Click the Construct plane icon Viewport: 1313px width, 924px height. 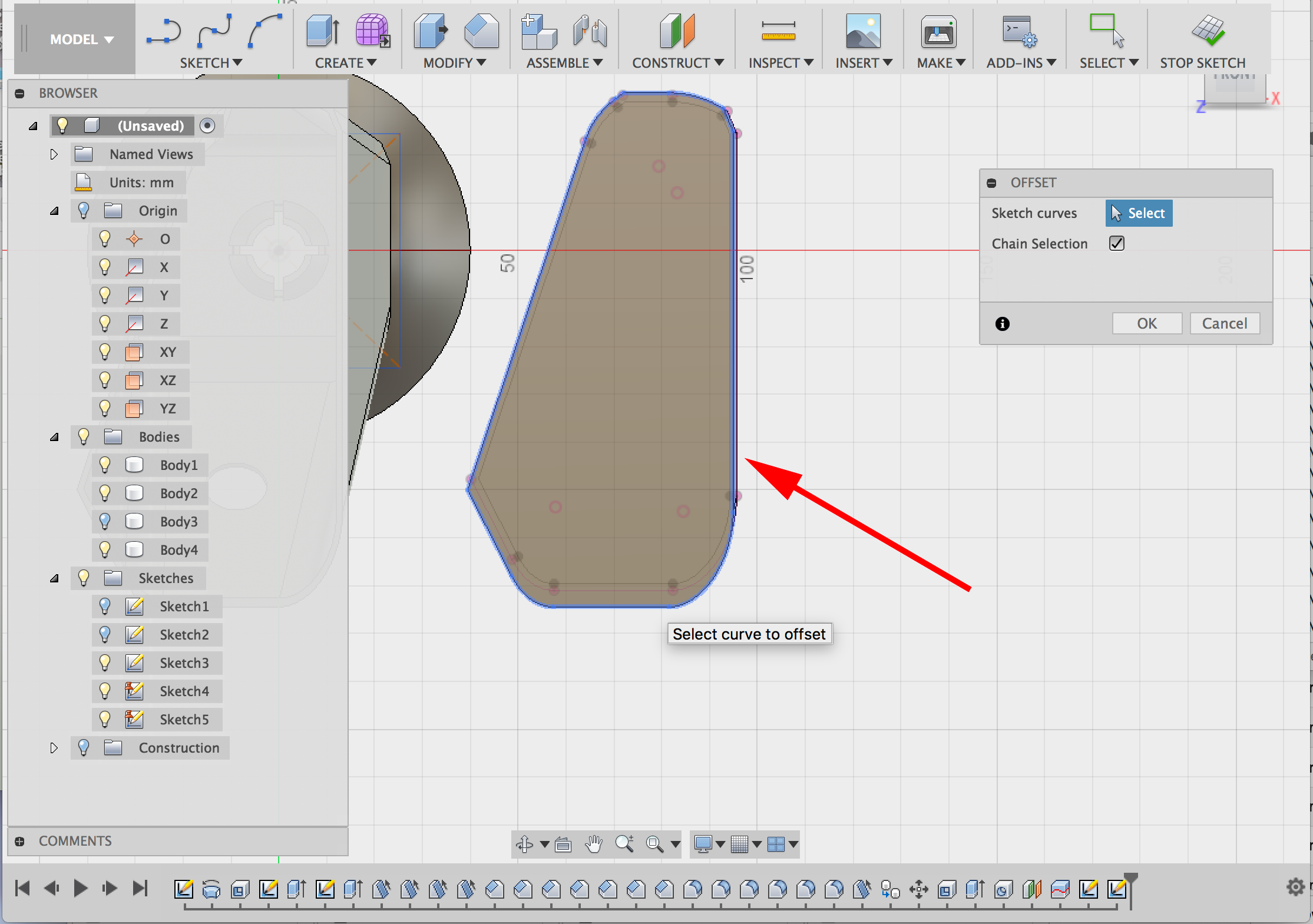coord(678,31)
